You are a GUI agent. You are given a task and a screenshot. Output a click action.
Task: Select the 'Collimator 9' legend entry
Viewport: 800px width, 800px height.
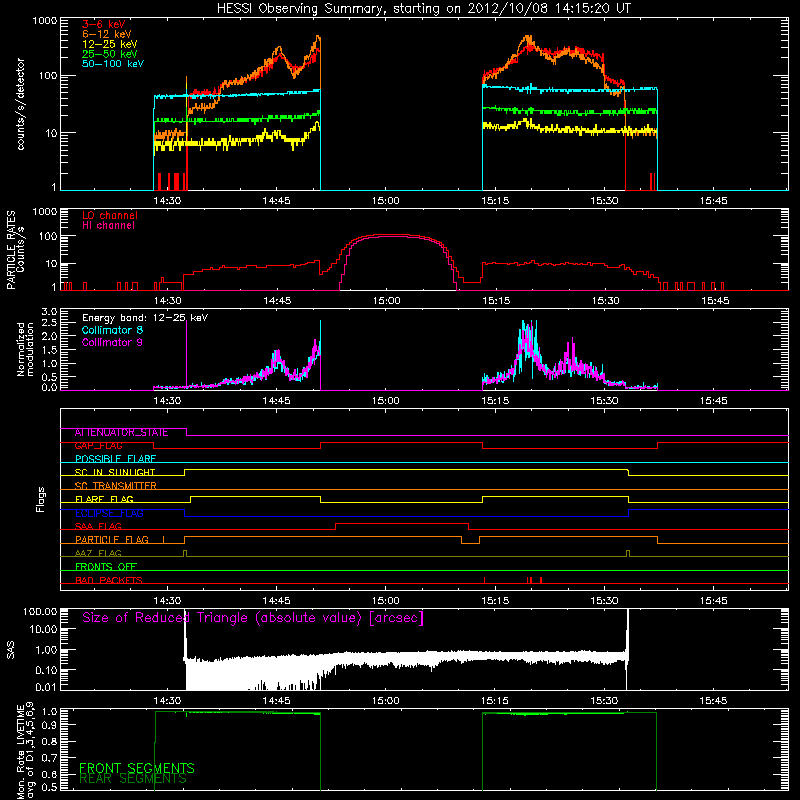coord(112,342)
